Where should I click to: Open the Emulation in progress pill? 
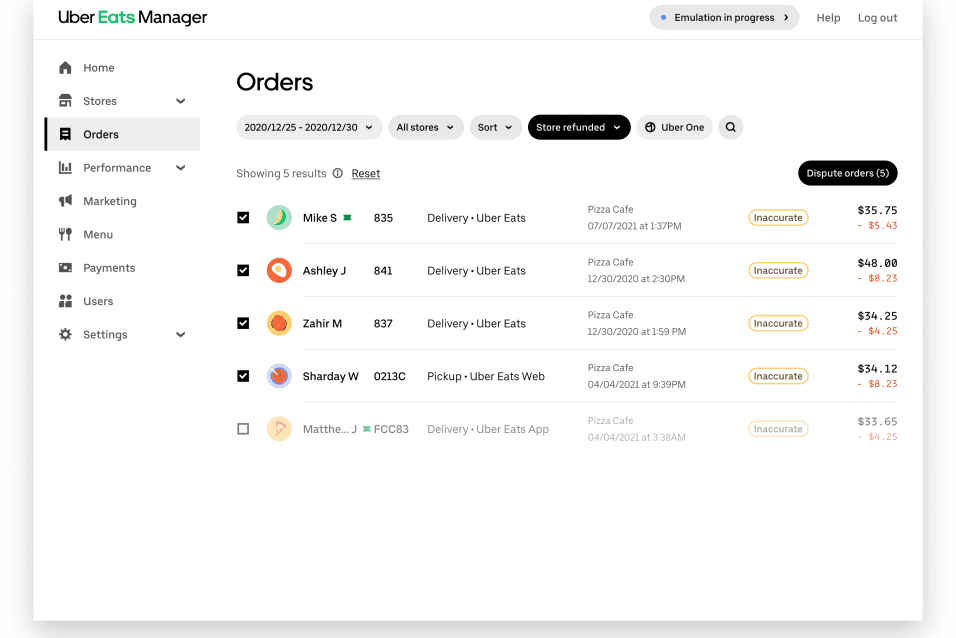click(x=724, y=17)
